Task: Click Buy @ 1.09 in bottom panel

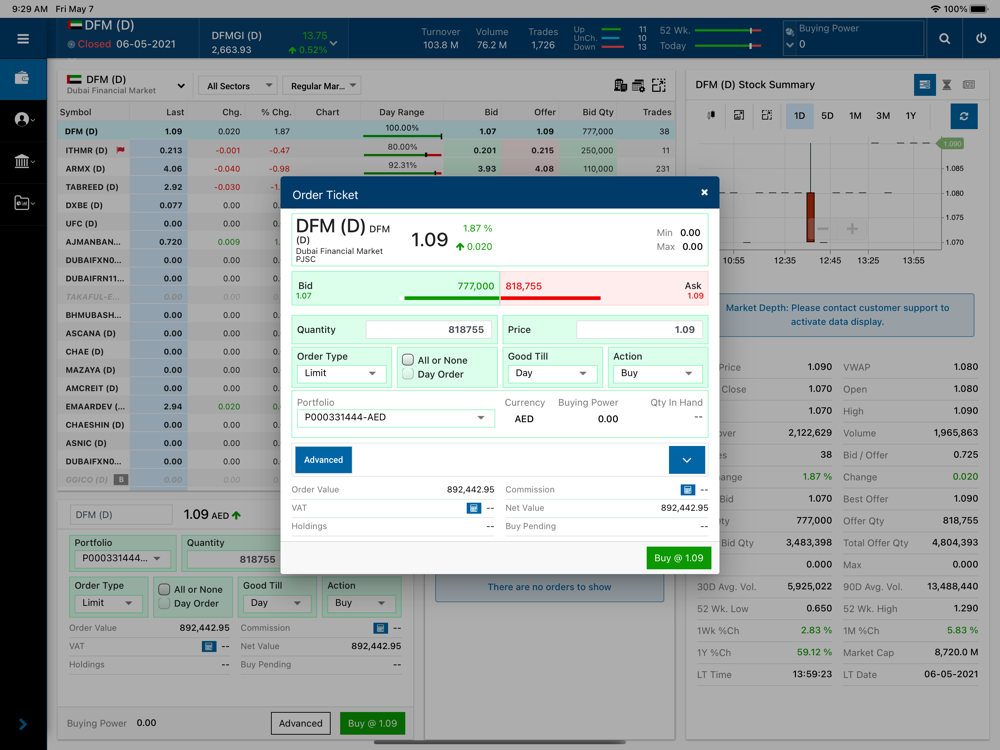Action: click(x=372, y=723)
